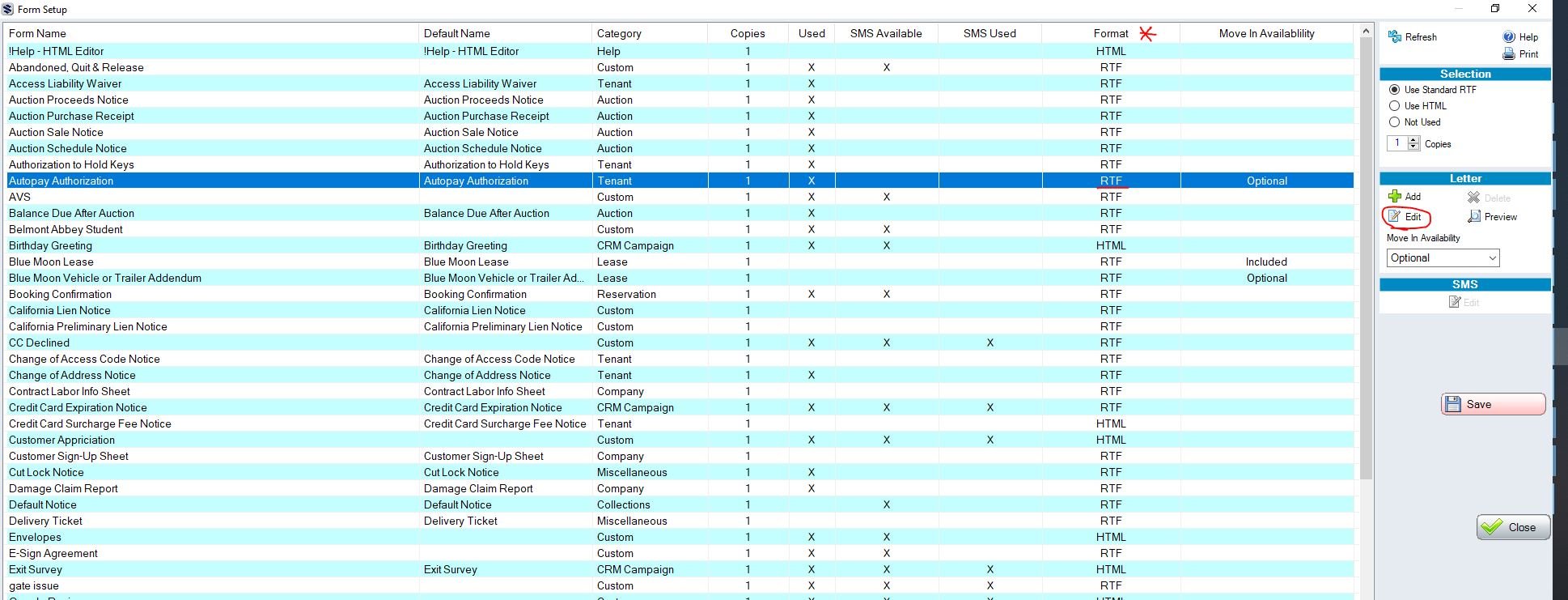The width and height of the screenshot is (1568, 600).
Task: Select Credit Card Surcharge Fee Notice form name
Action: pyautogui.click(x=90, y=423)
